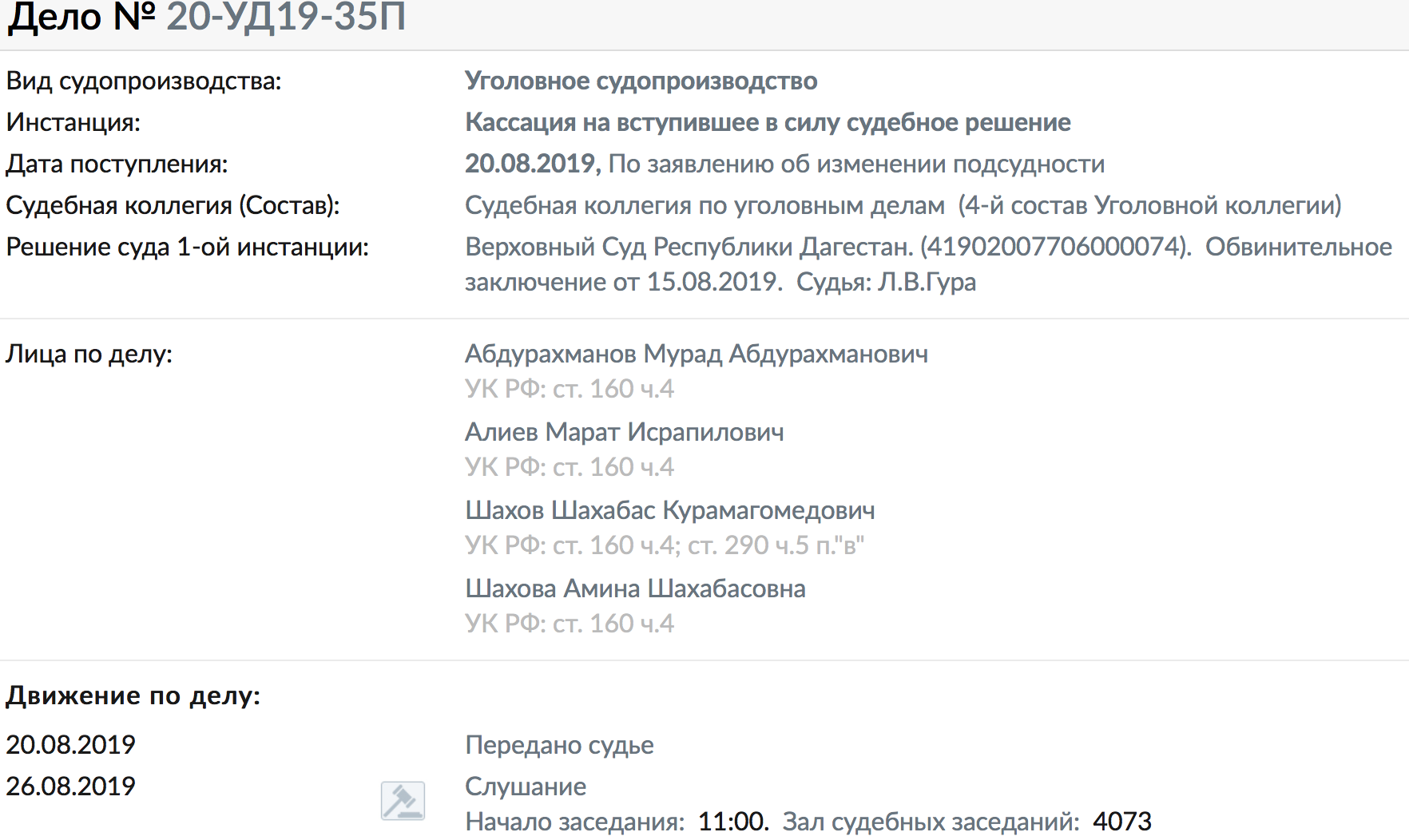
Task: Click 'Лица по делу:' label
Action: 89,354
